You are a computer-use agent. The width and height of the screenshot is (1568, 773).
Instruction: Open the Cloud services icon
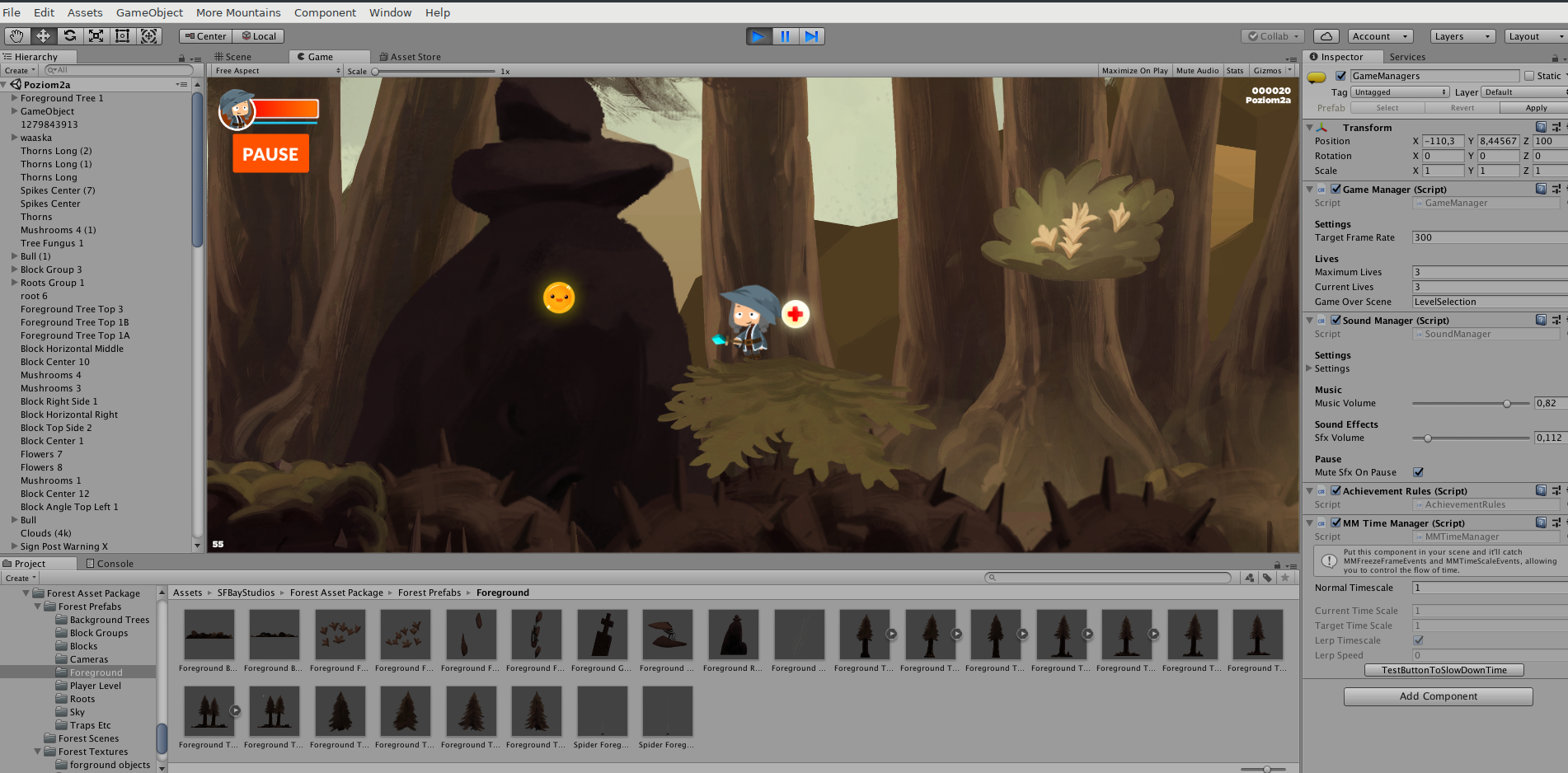1326,36
